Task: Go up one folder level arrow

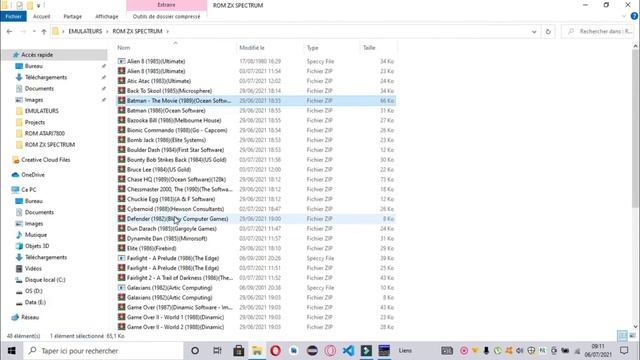Action: point(44,31)
